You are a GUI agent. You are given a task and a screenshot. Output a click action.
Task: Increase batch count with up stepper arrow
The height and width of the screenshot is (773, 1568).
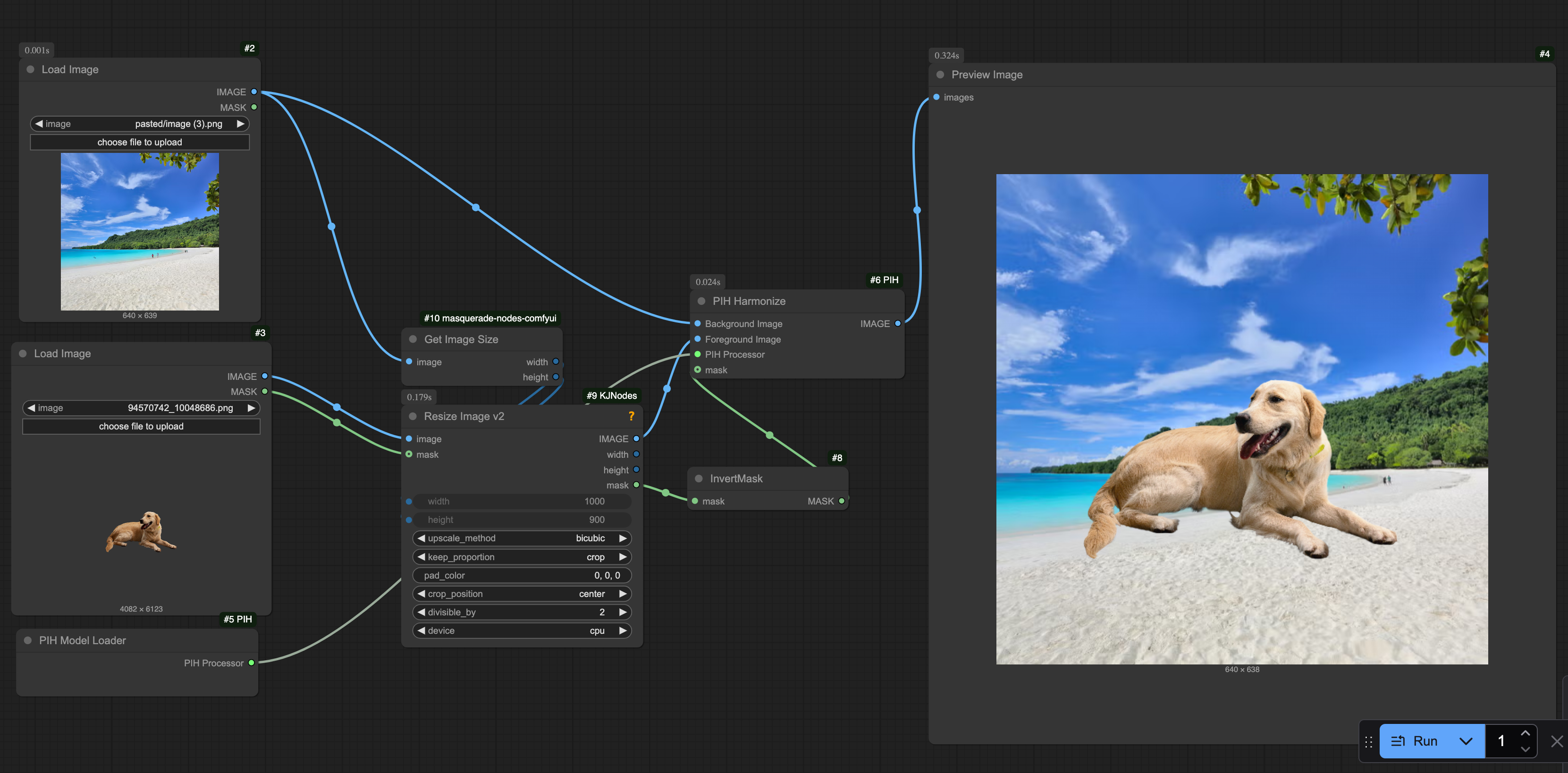coord(1525,733)
